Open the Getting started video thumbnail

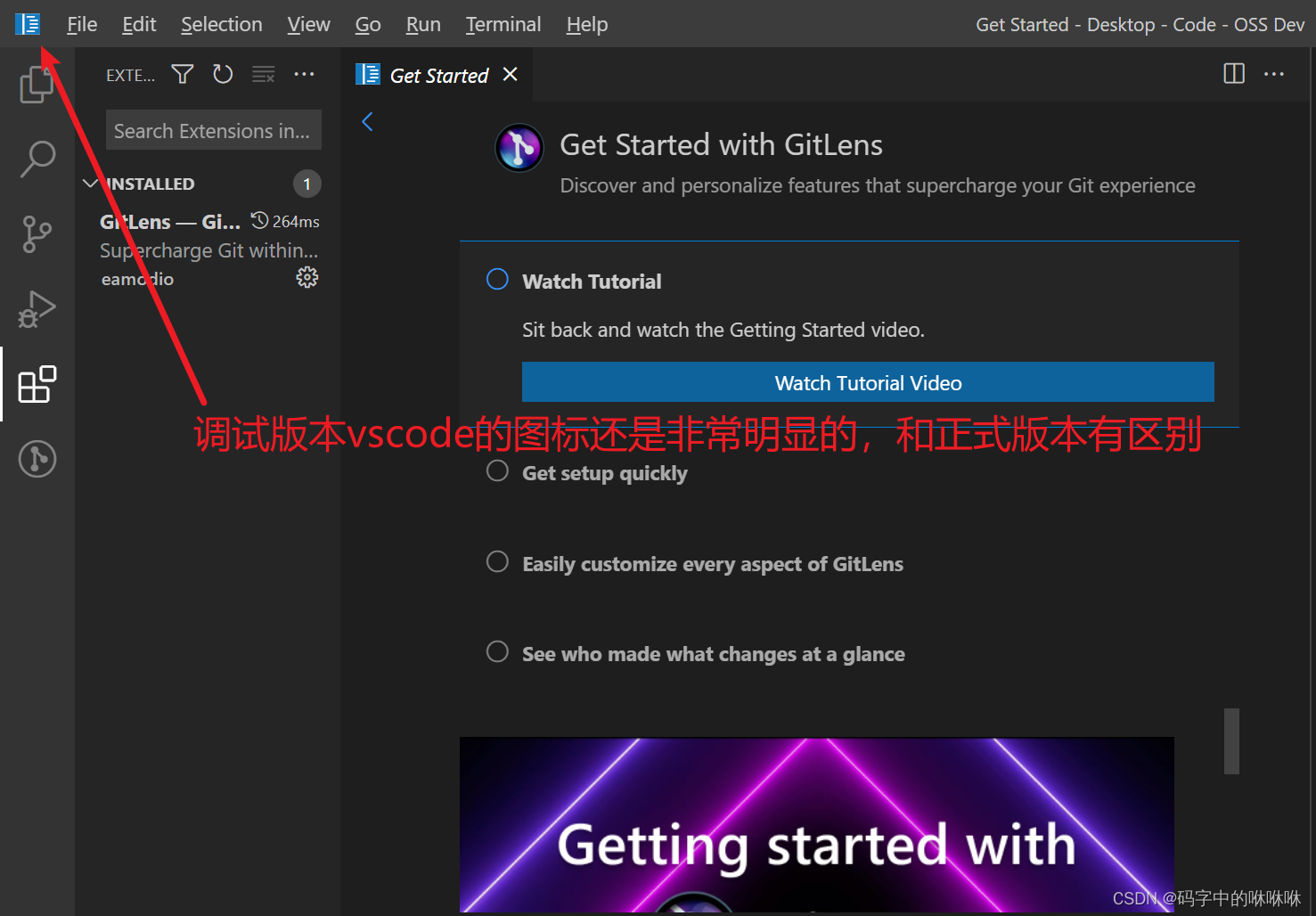click(816, 824)
